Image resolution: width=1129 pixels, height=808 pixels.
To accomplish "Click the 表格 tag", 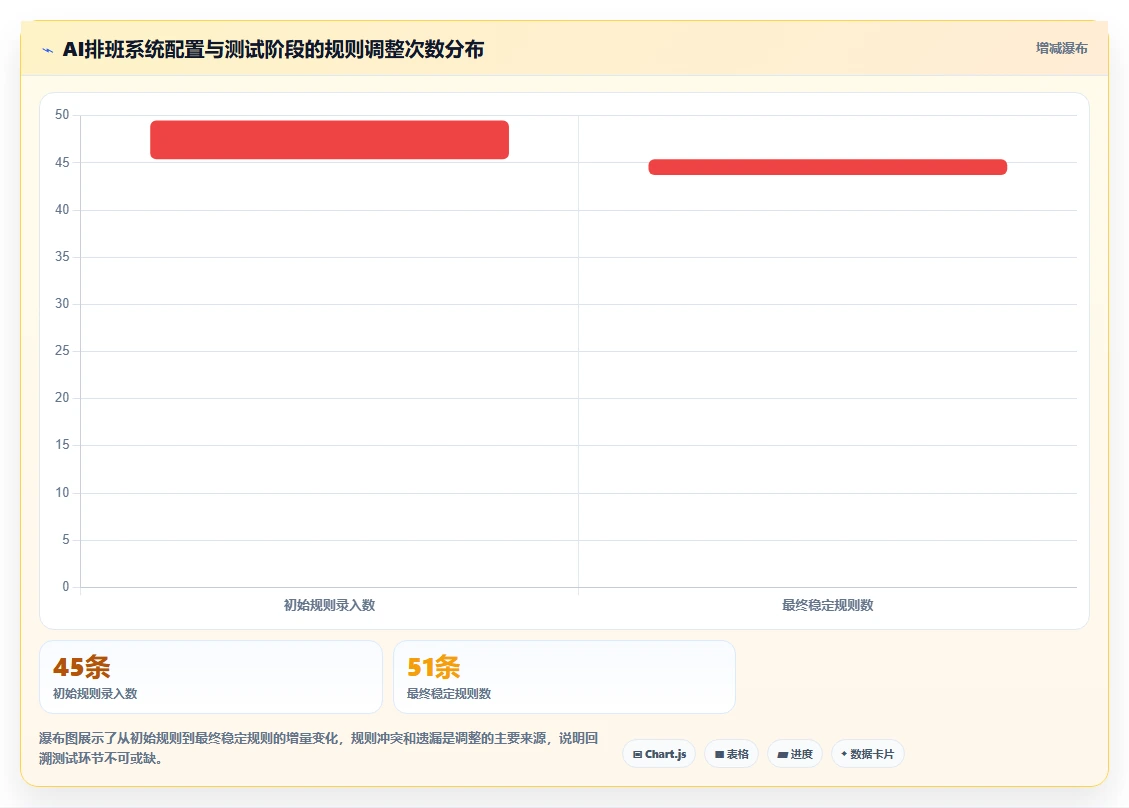I will (732, 754).
